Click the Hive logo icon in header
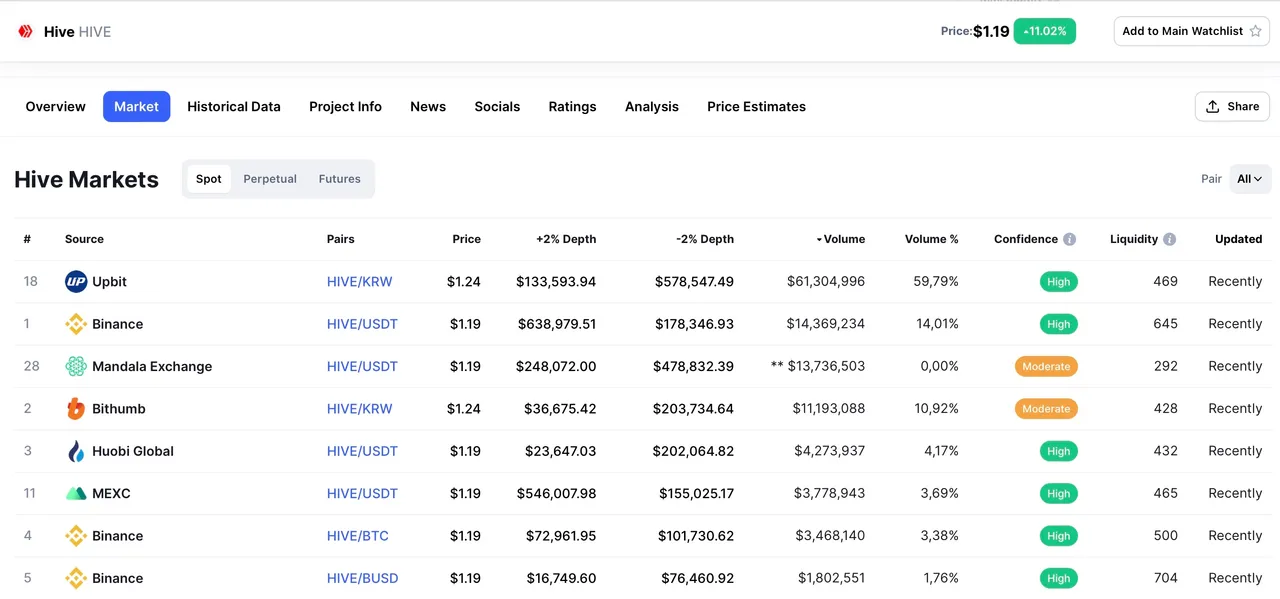Viewport: 1280px width, 599px height. 26,31
